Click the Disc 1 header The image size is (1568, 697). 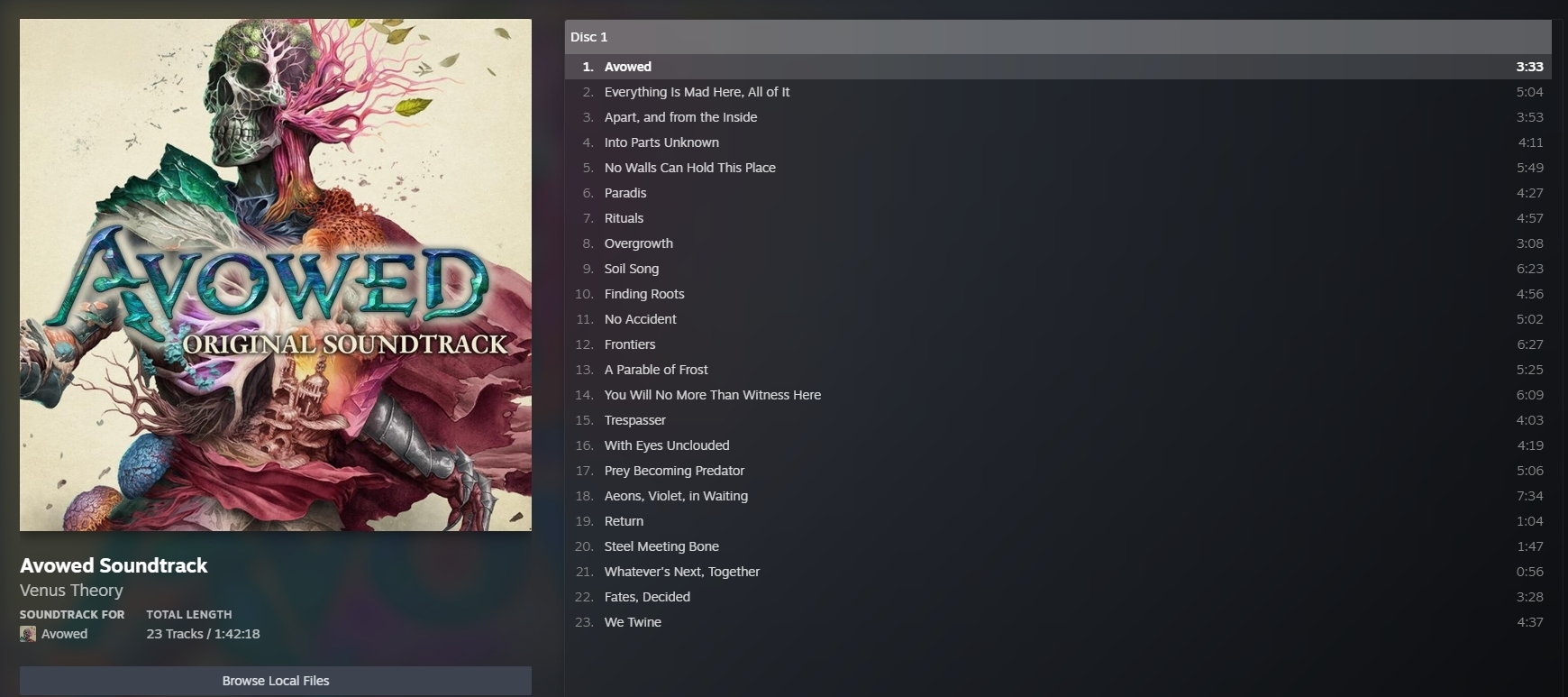(1058, 37)
